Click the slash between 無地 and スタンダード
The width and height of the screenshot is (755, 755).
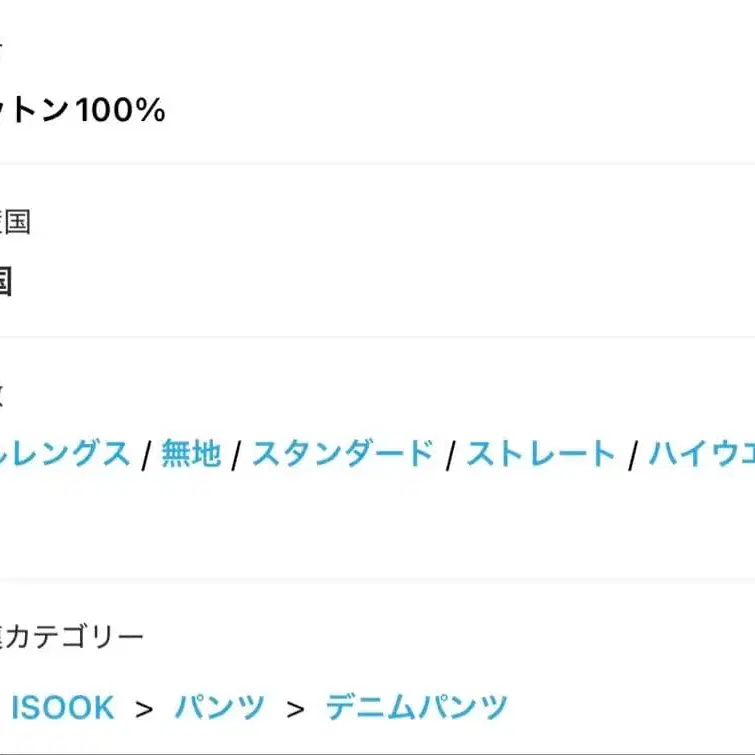tap(236, 457)
